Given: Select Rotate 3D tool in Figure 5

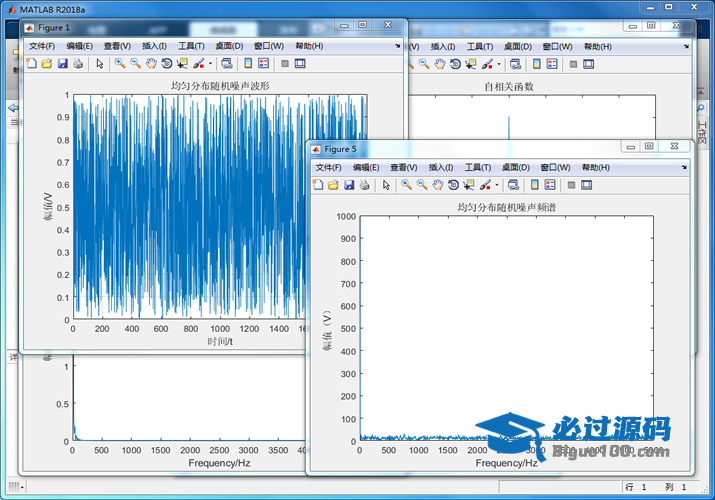Looking at the screenshot, I should coord(454,185).
